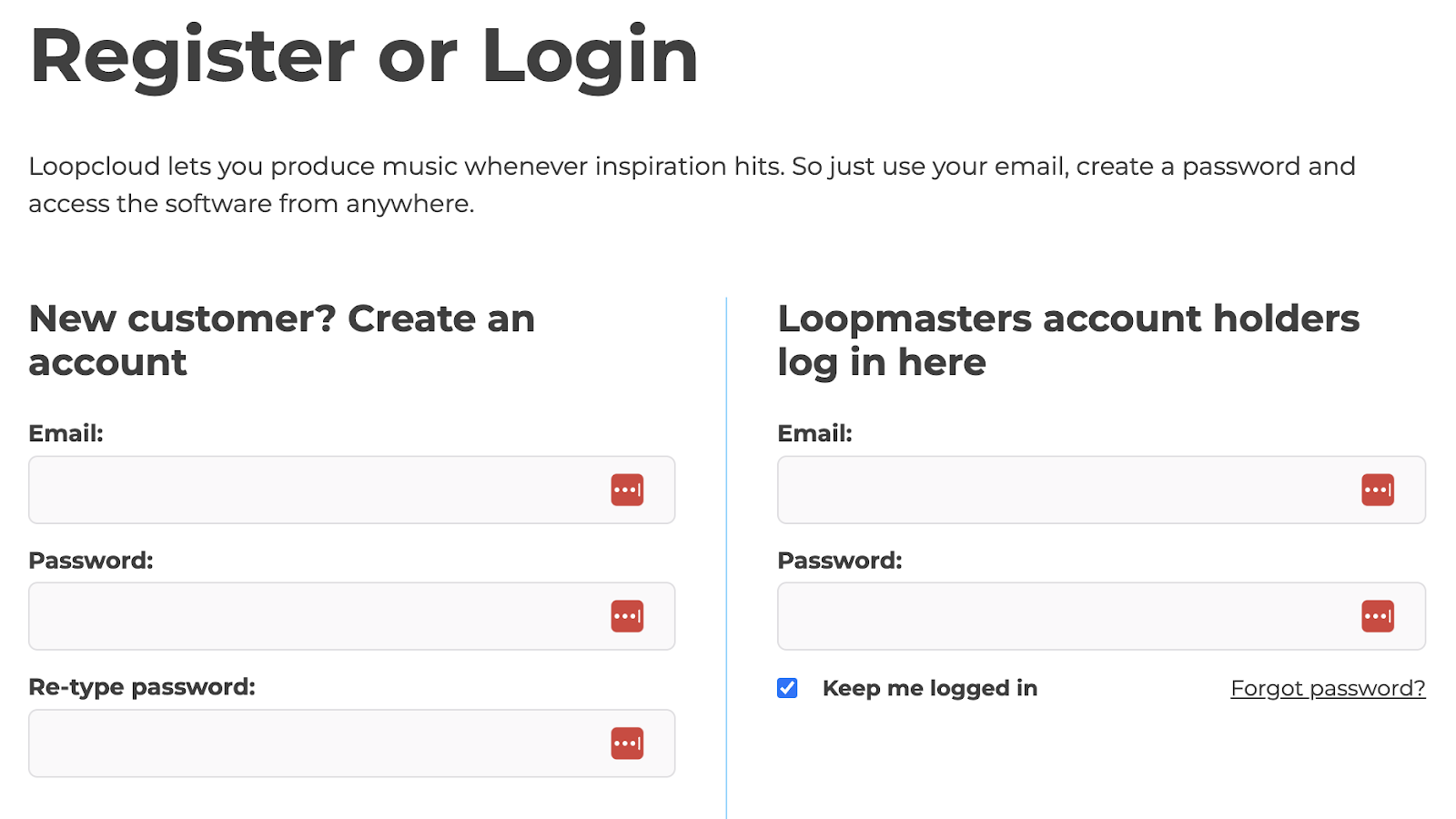Click the Email label under Loopmasters account holders

click(x=814, y=433)
